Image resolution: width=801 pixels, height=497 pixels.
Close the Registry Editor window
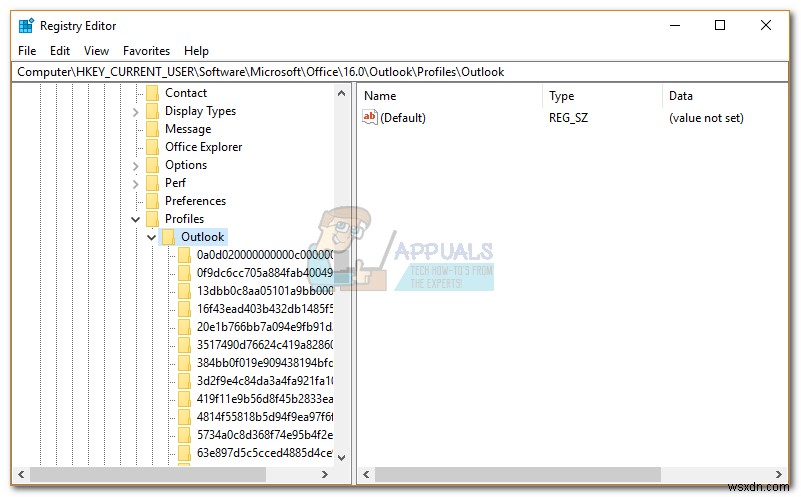coord(766,25)
